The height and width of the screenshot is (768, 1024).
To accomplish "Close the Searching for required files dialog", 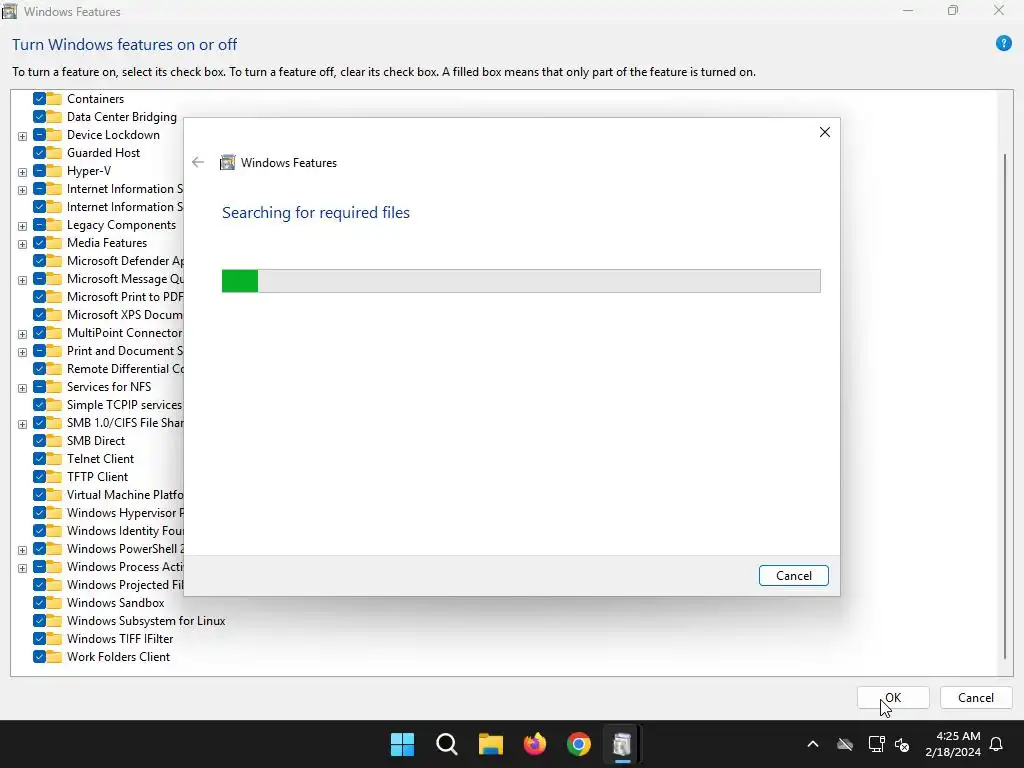I will 825,132.
